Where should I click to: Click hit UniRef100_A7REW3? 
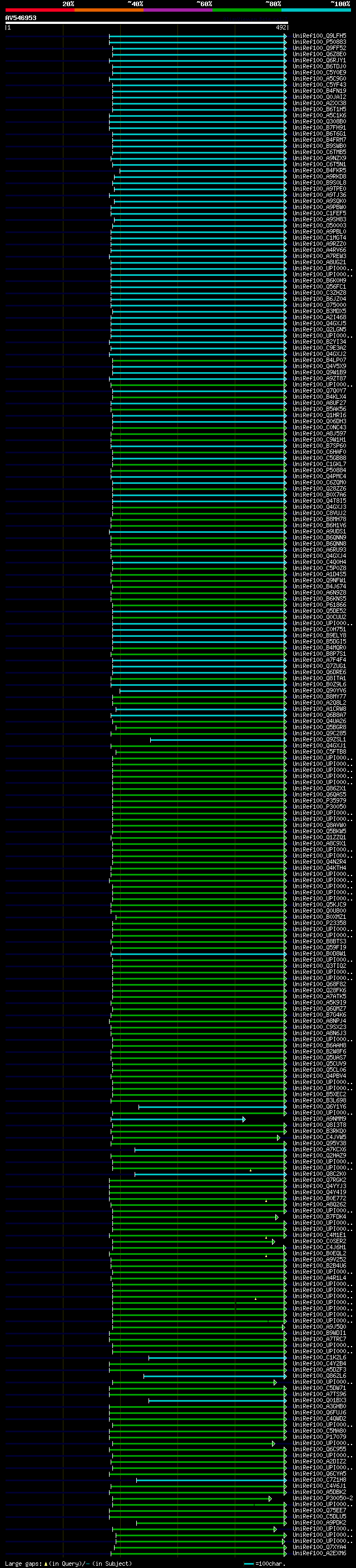pos(319,256)
